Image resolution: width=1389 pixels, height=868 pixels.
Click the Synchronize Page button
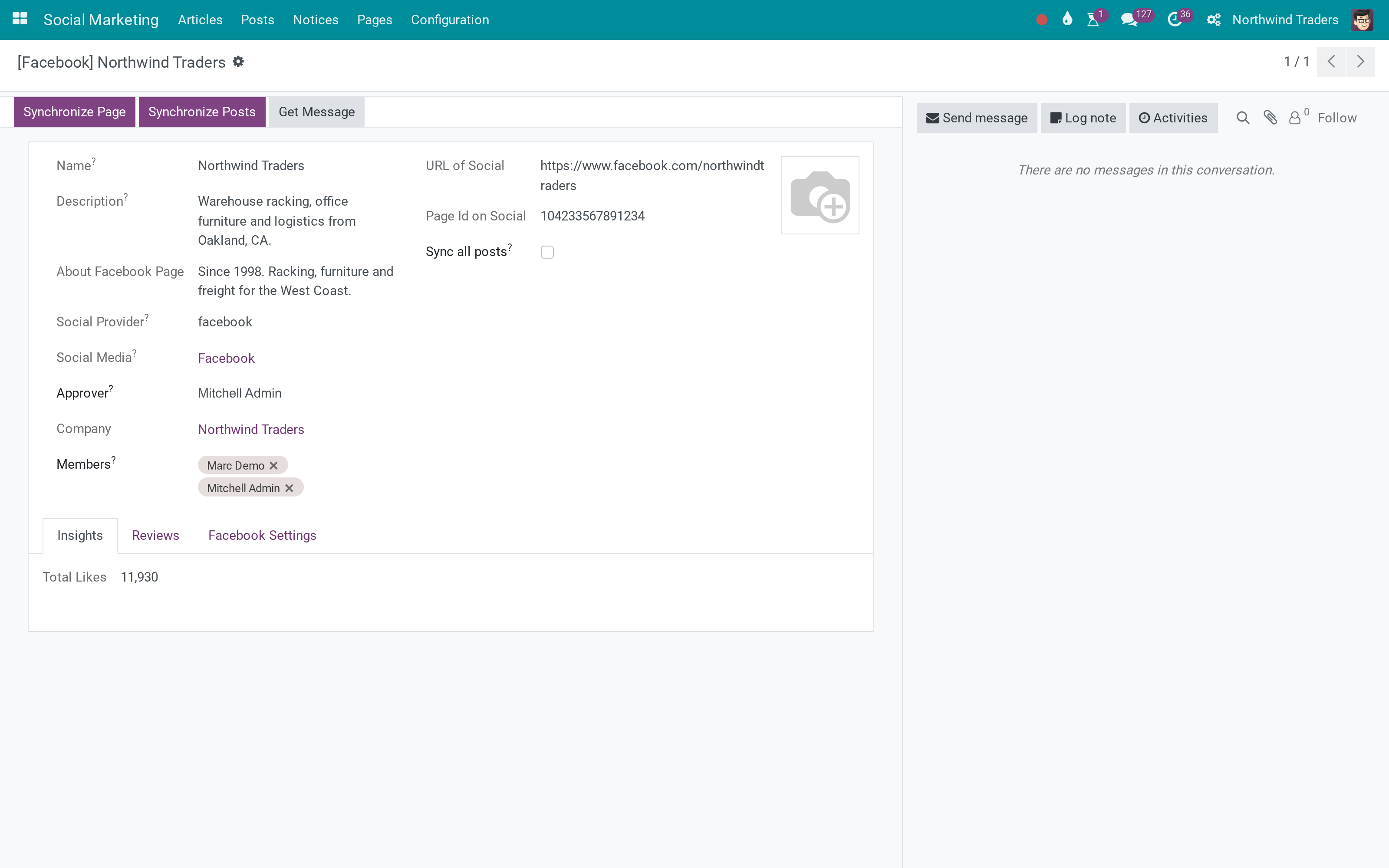click(x=75, y=112)
